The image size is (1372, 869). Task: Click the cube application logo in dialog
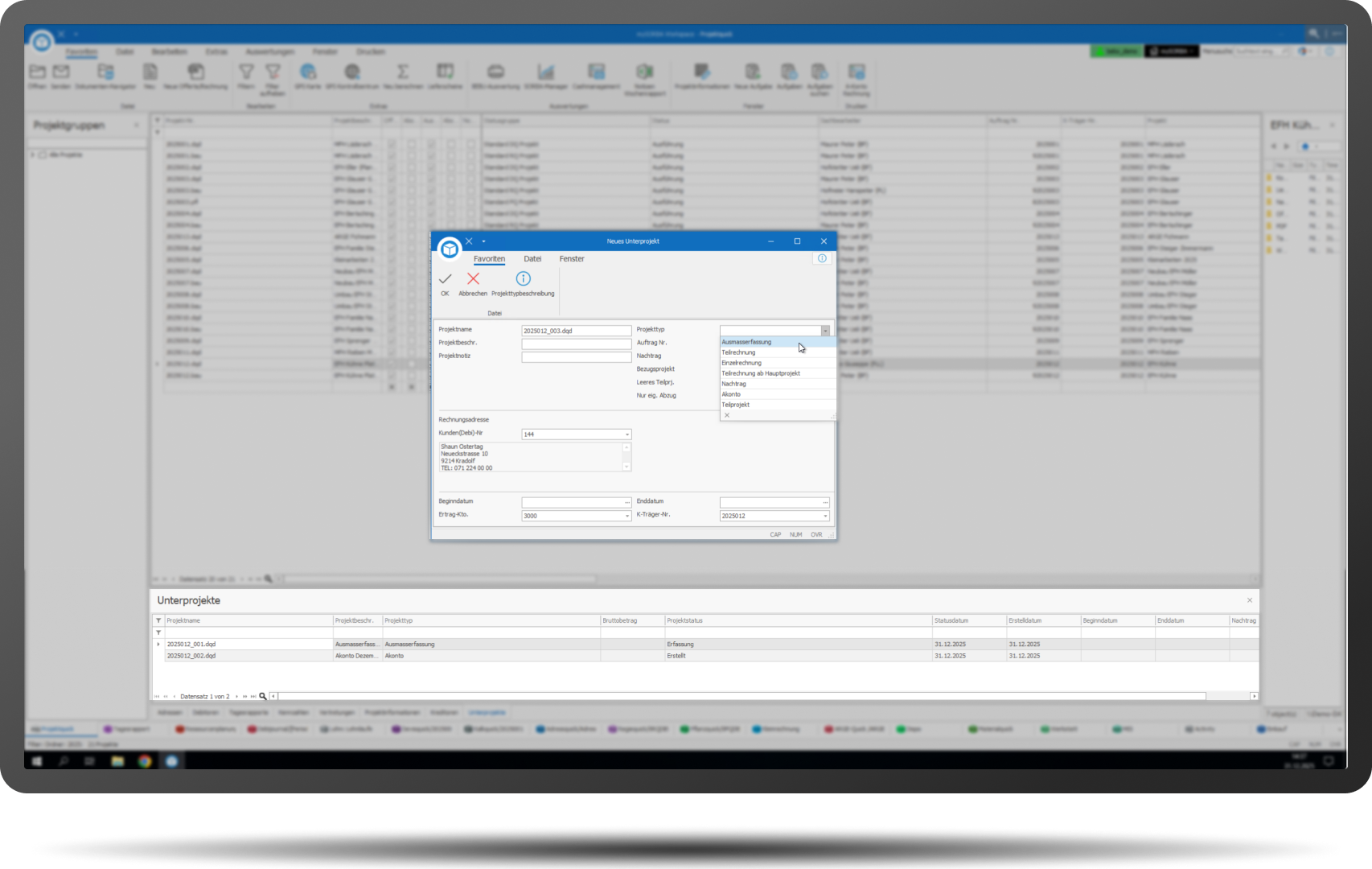(x=450, y=249)
